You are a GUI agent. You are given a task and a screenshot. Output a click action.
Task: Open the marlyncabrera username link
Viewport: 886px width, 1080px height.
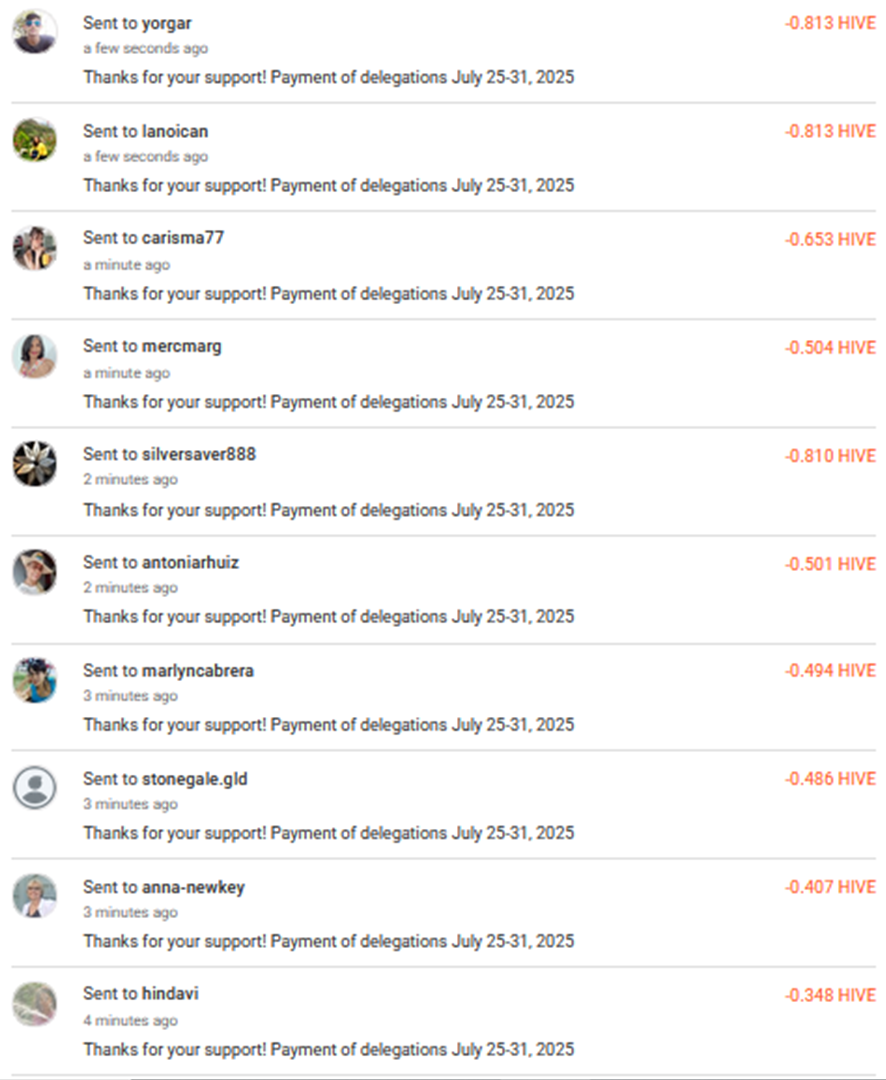click(198, 671)
